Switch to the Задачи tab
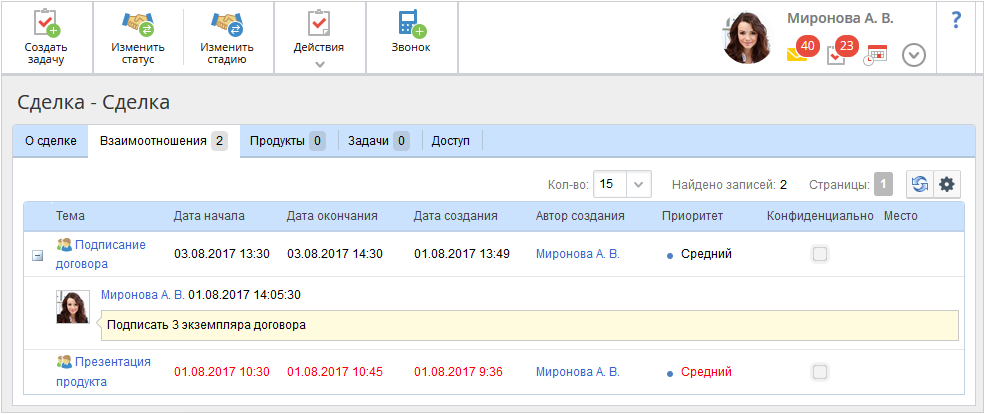 click(378, 141)
